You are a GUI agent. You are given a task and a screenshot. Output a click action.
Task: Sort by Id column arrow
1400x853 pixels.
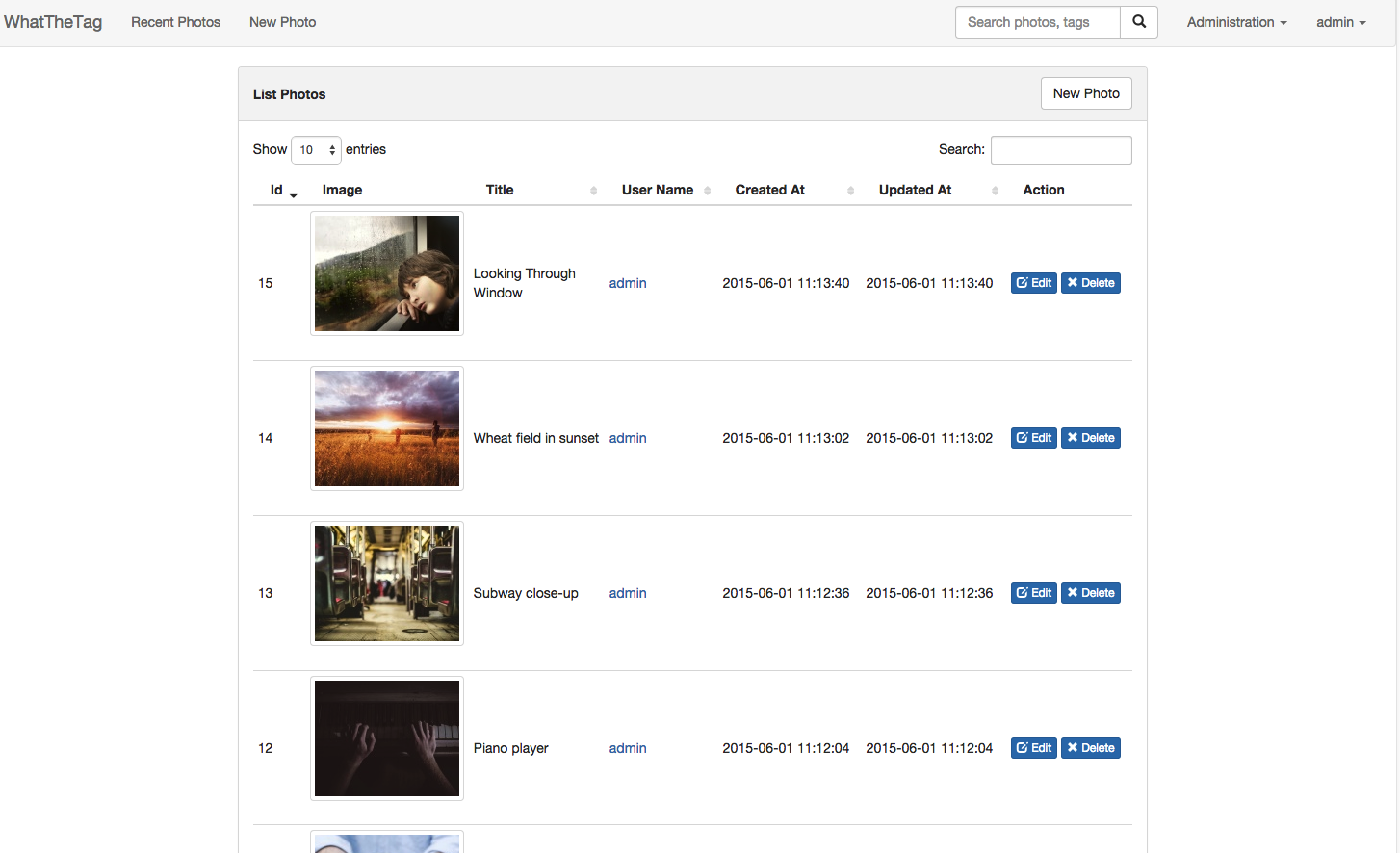coord(294,194)
